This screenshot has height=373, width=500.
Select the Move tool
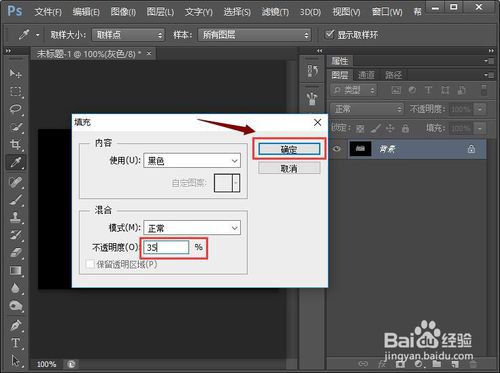point(15,73)
